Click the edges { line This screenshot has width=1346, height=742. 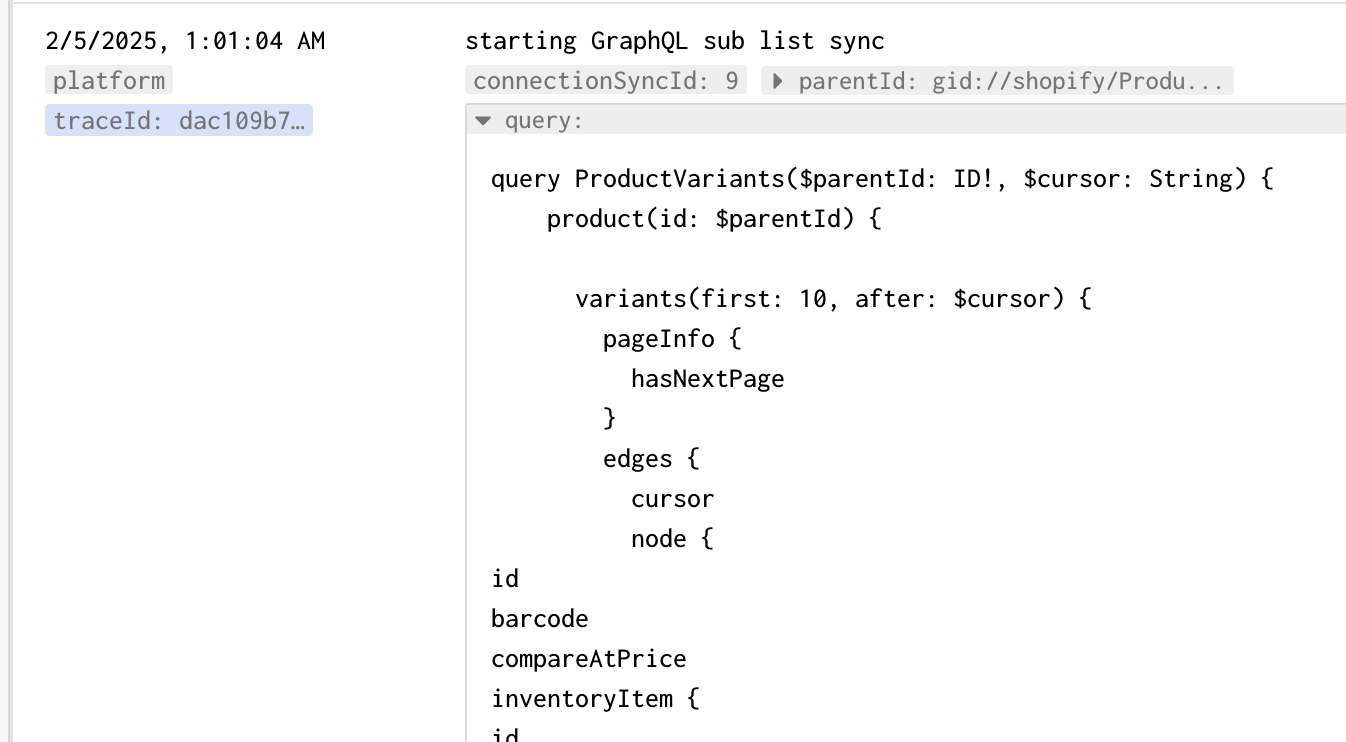tap(651, 459)
